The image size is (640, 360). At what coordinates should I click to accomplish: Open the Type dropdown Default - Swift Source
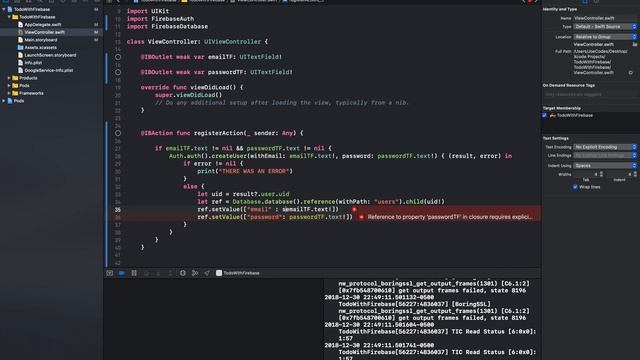pos(605,27)
